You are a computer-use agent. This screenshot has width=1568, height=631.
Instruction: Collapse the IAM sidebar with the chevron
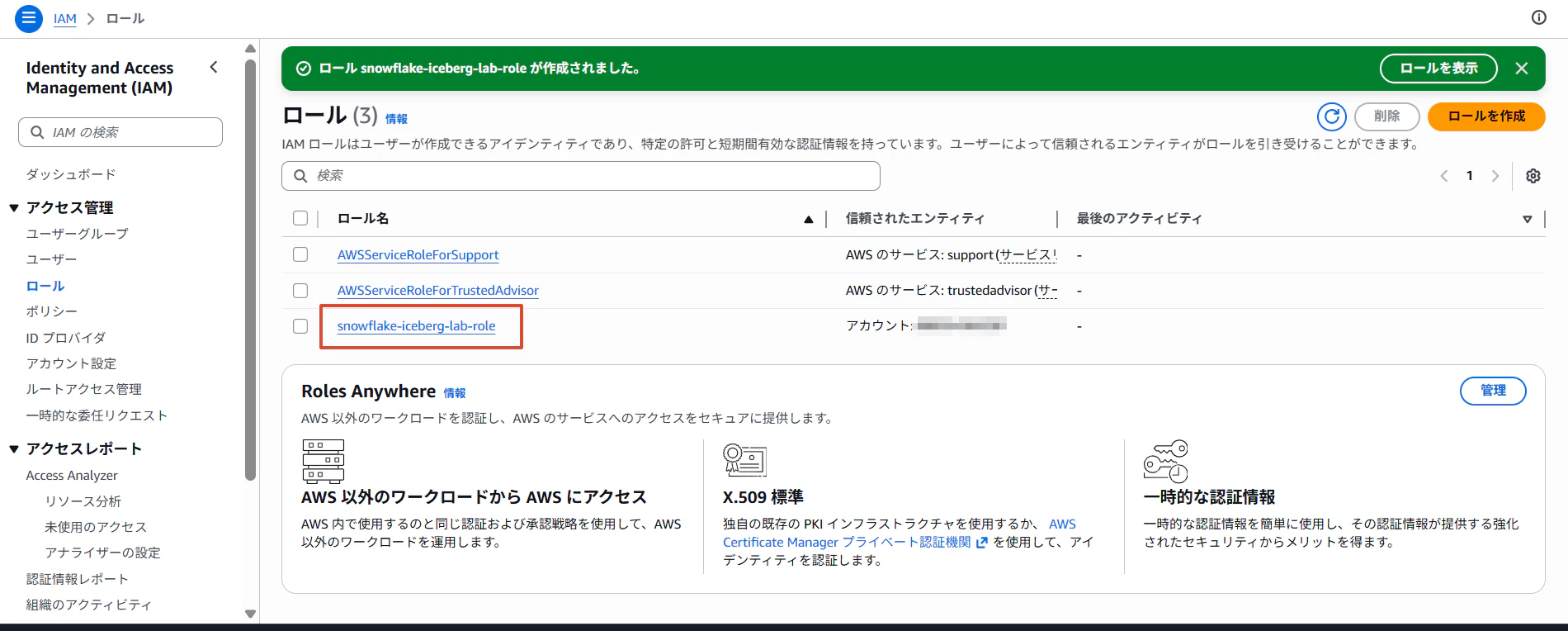click(214, 68)
